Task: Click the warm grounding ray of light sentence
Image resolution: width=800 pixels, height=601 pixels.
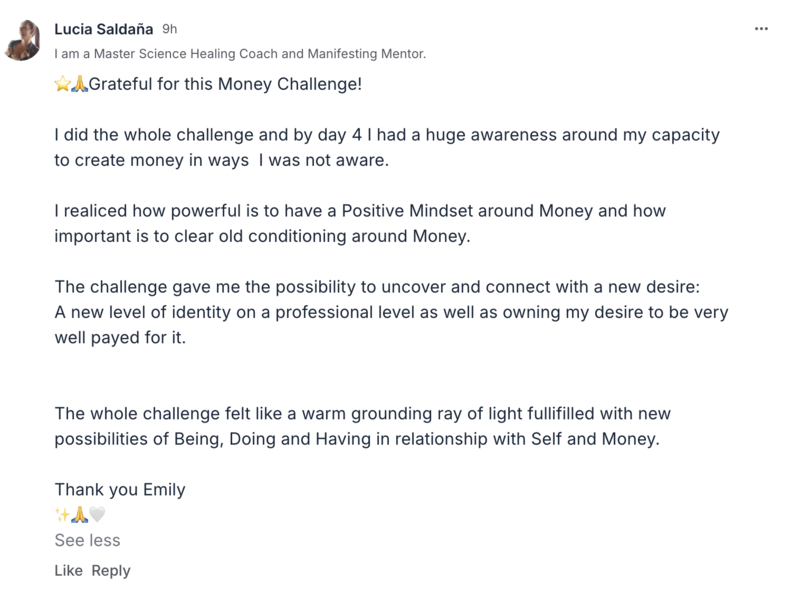Action: pyautogui.click(x=362, y=426)
